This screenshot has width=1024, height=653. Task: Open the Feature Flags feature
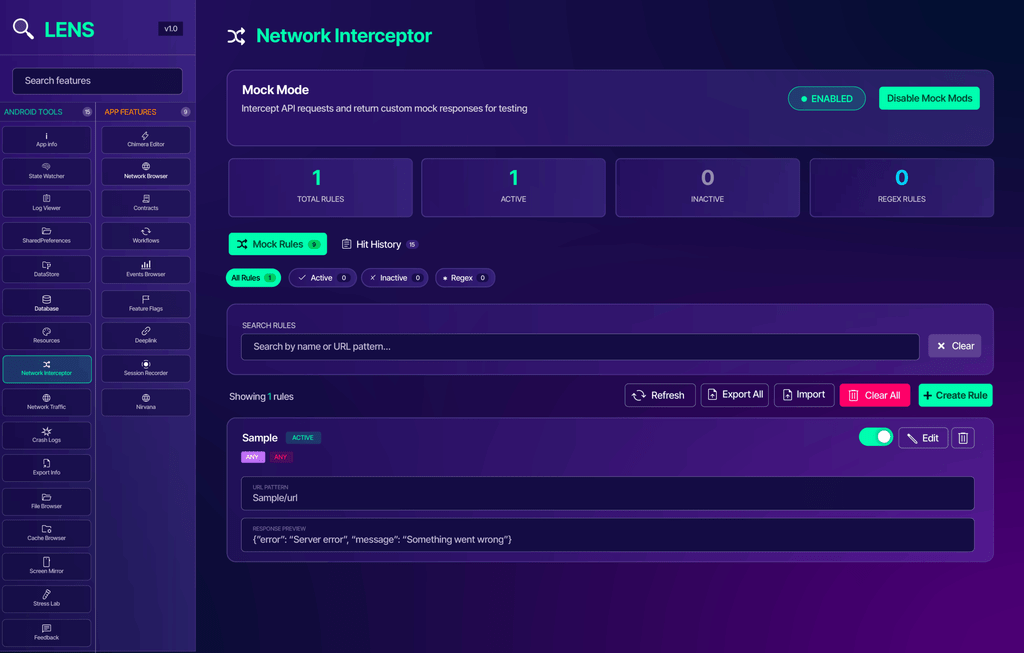point(146,303)
